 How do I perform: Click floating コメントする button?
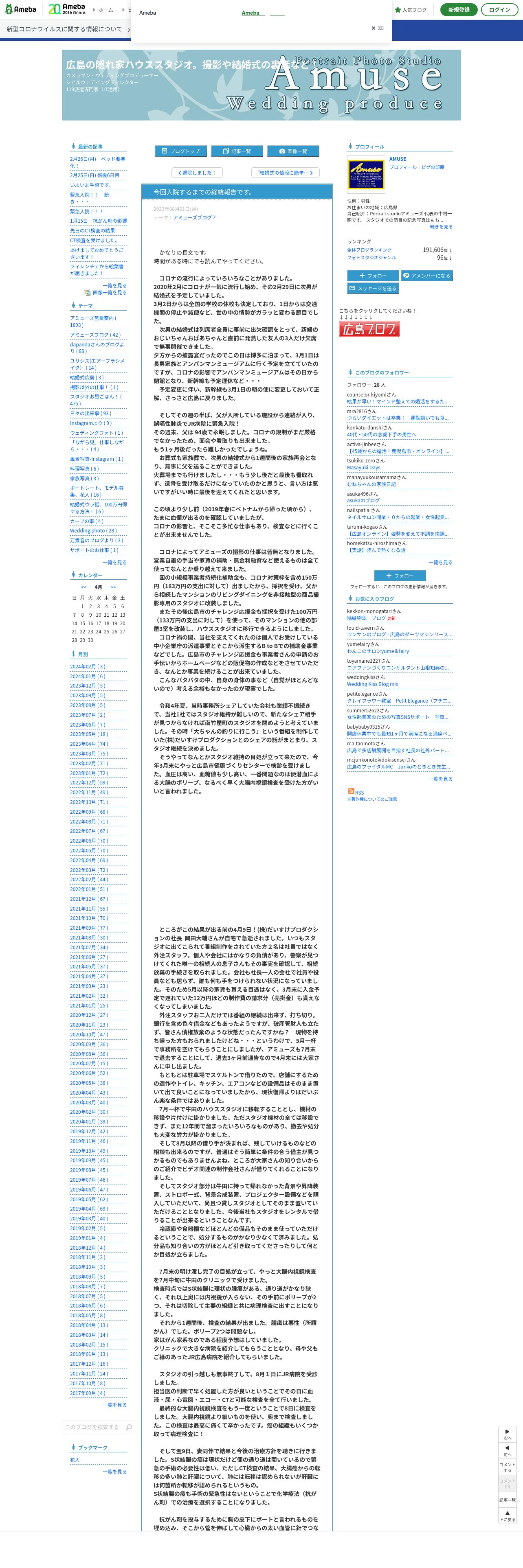coord(507,1467)
